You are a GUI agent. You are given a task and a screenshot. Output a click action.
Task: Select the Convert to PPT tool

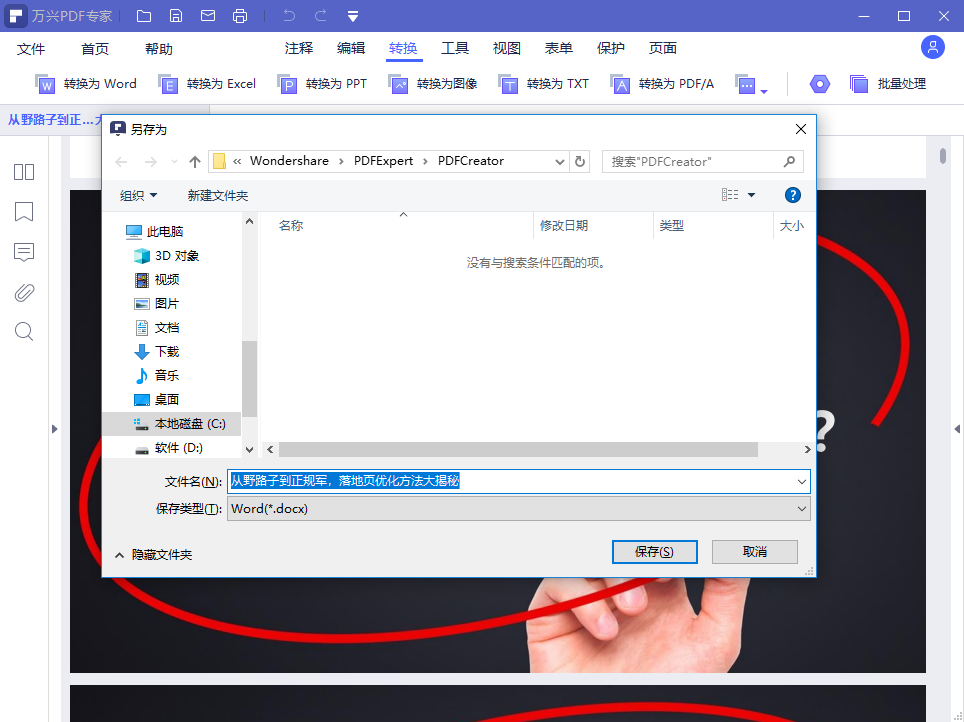pos(322,84)
